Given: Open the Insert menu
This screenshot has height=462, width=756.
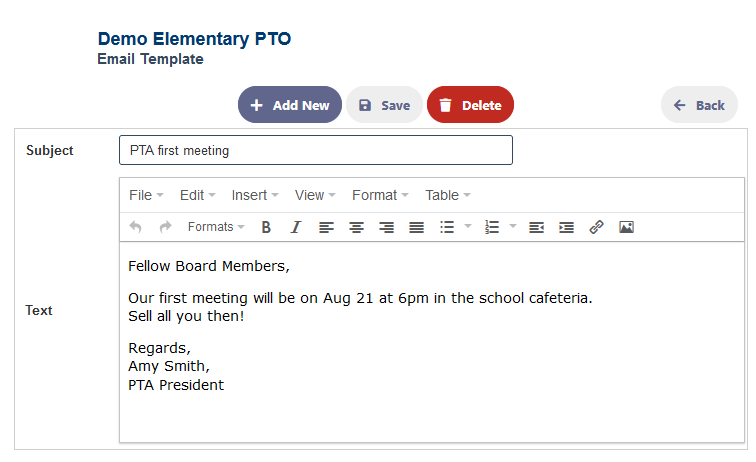Looking at the screenshot, I should pos(255,195).
